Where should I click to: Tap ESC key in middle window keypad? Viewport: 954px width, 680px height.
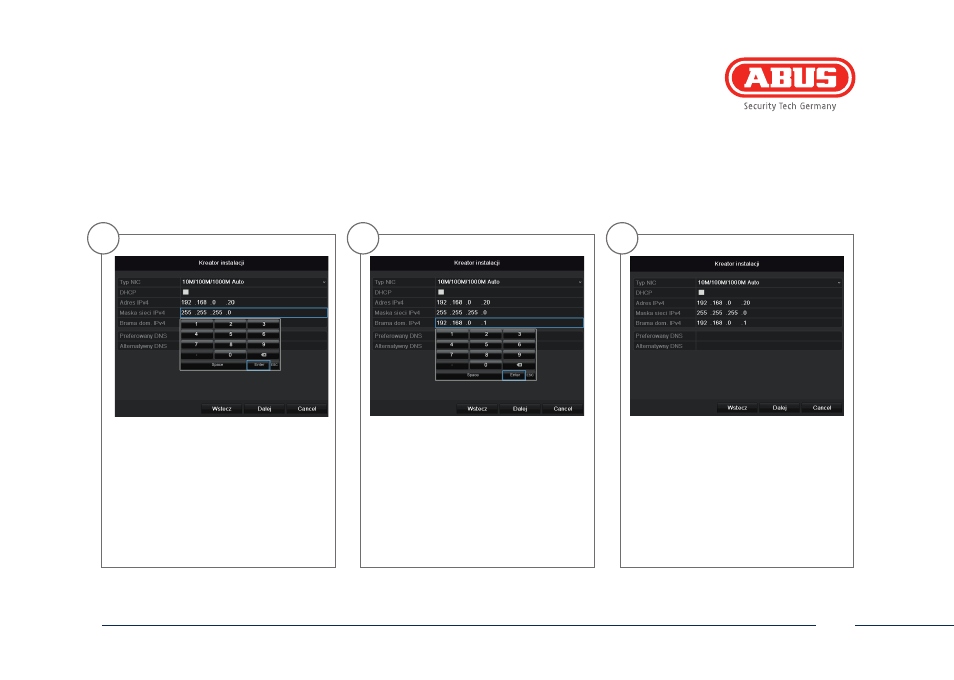click(x=531, y=375)
